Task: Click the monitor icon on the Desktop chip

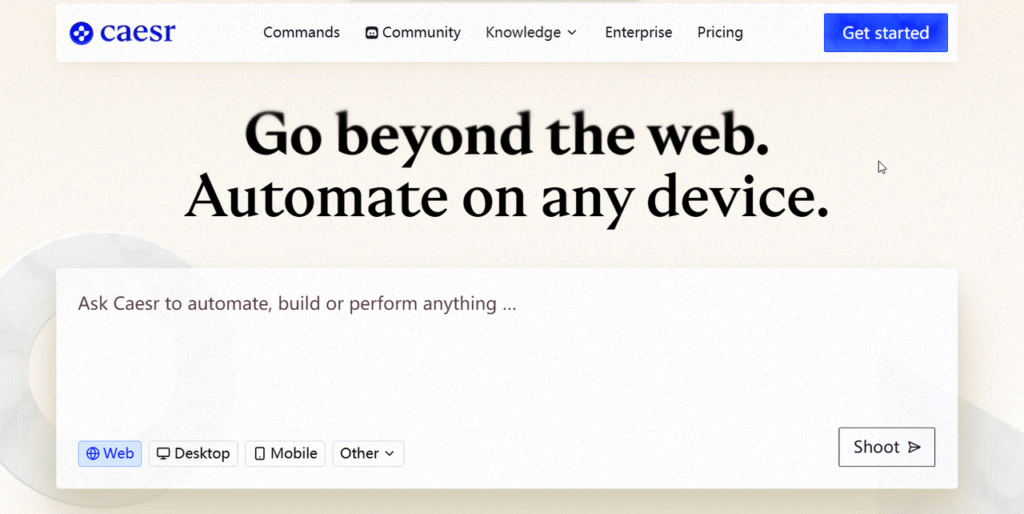Action: pos(163,454)
